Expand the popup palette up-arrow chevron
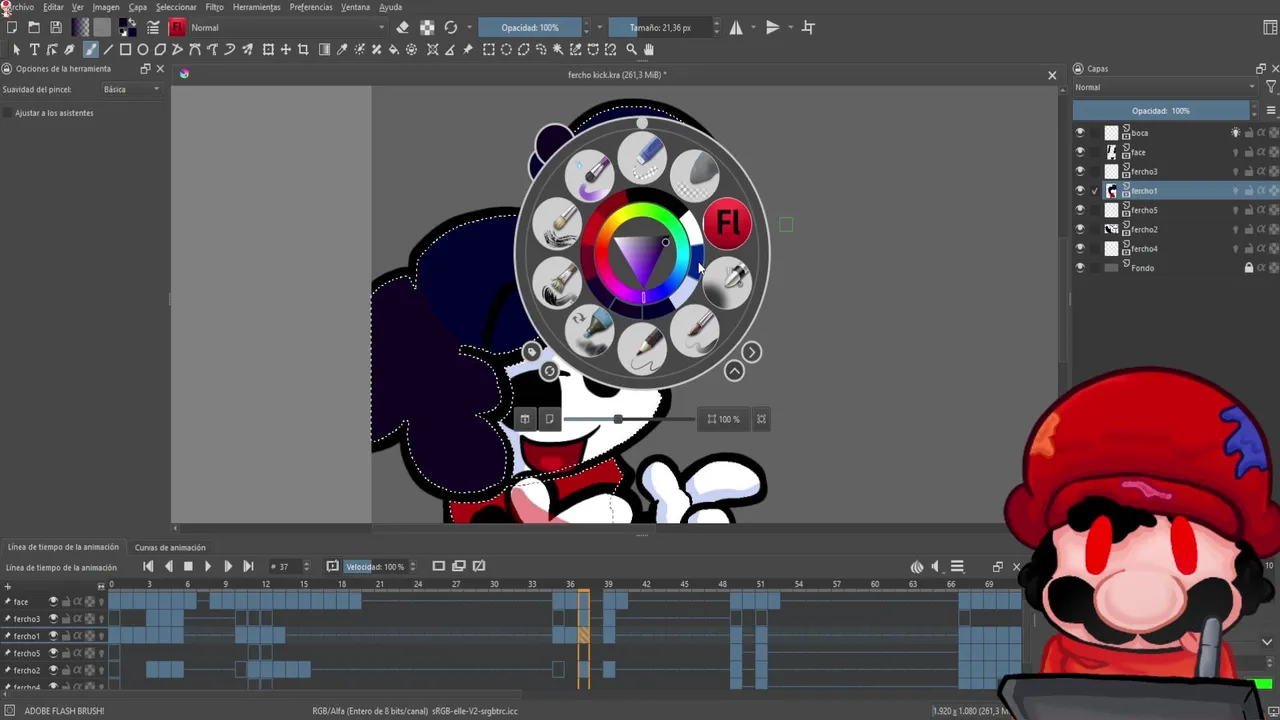 (734, 371)
